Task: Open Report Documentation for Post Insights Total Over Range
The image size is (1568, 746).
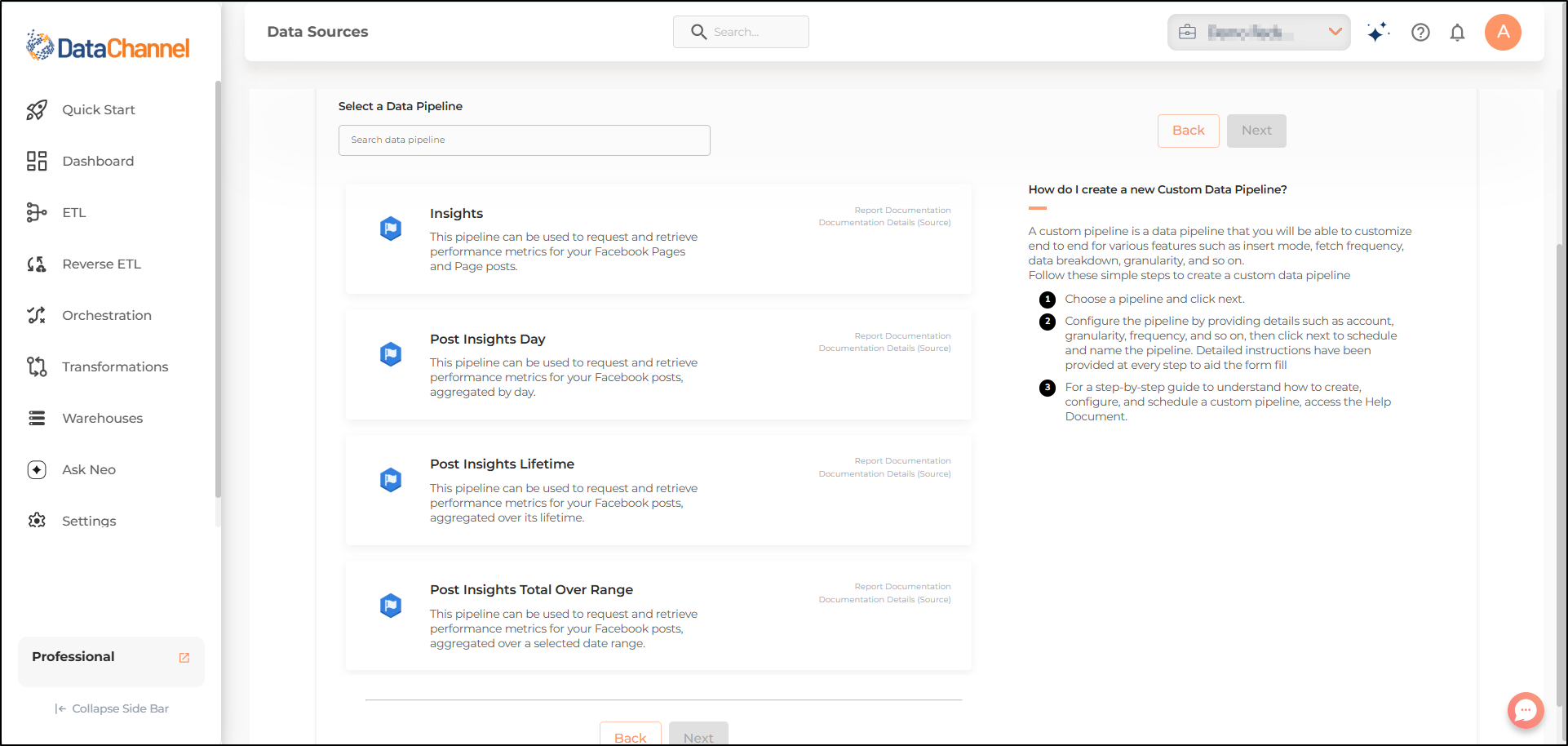Action: [x=902, y=586]
